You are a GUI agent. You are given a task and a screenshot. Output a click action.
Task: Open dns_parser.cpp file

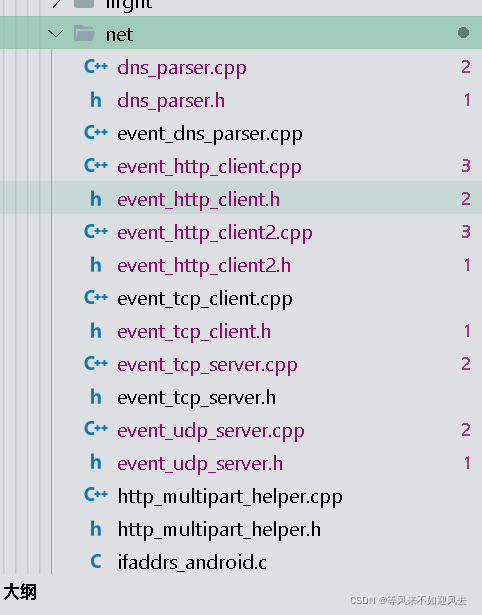[182, 68]
